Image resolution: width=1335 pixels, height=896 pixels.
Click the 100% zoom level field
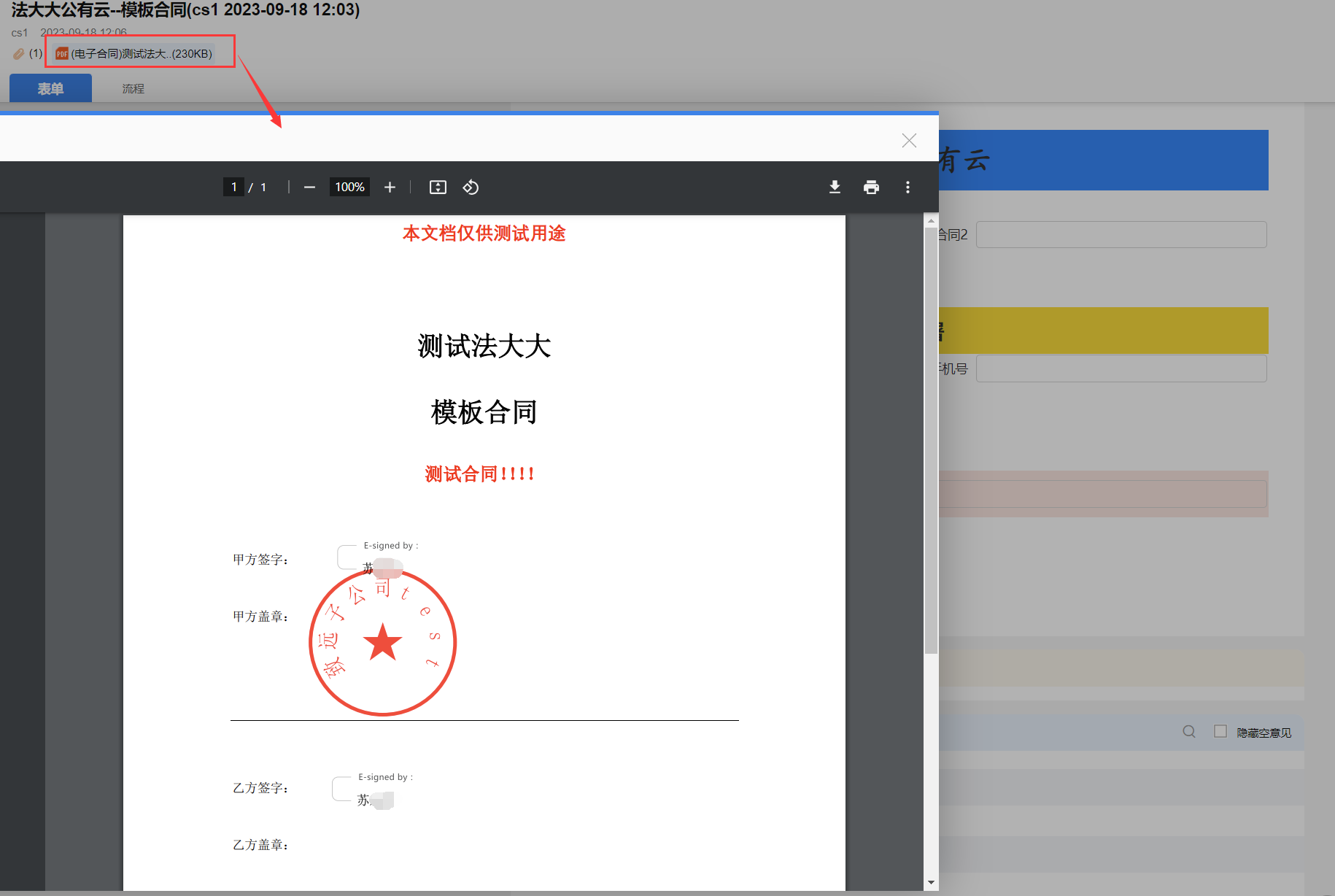[x=349, y=188]
